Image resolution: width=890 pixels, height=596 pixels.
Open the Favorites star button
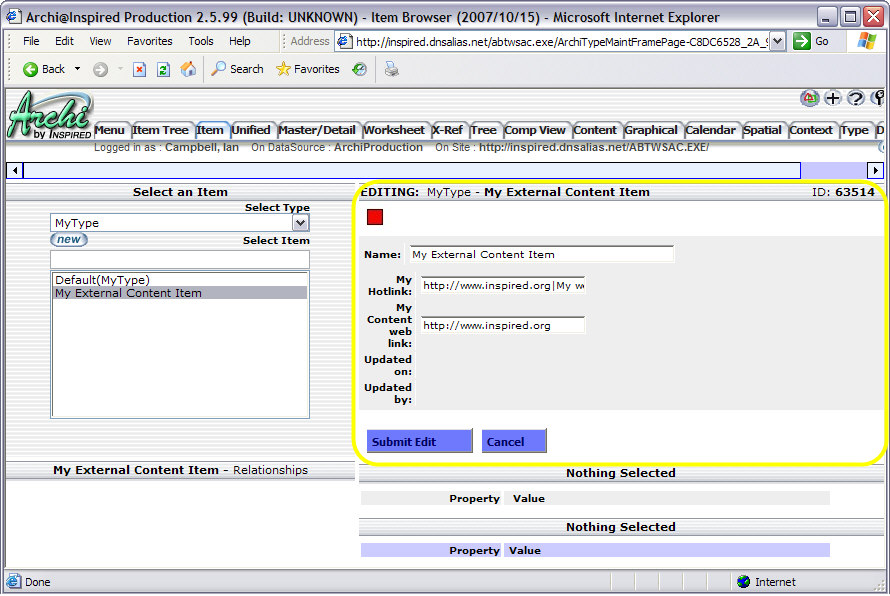tap(308, 69)
